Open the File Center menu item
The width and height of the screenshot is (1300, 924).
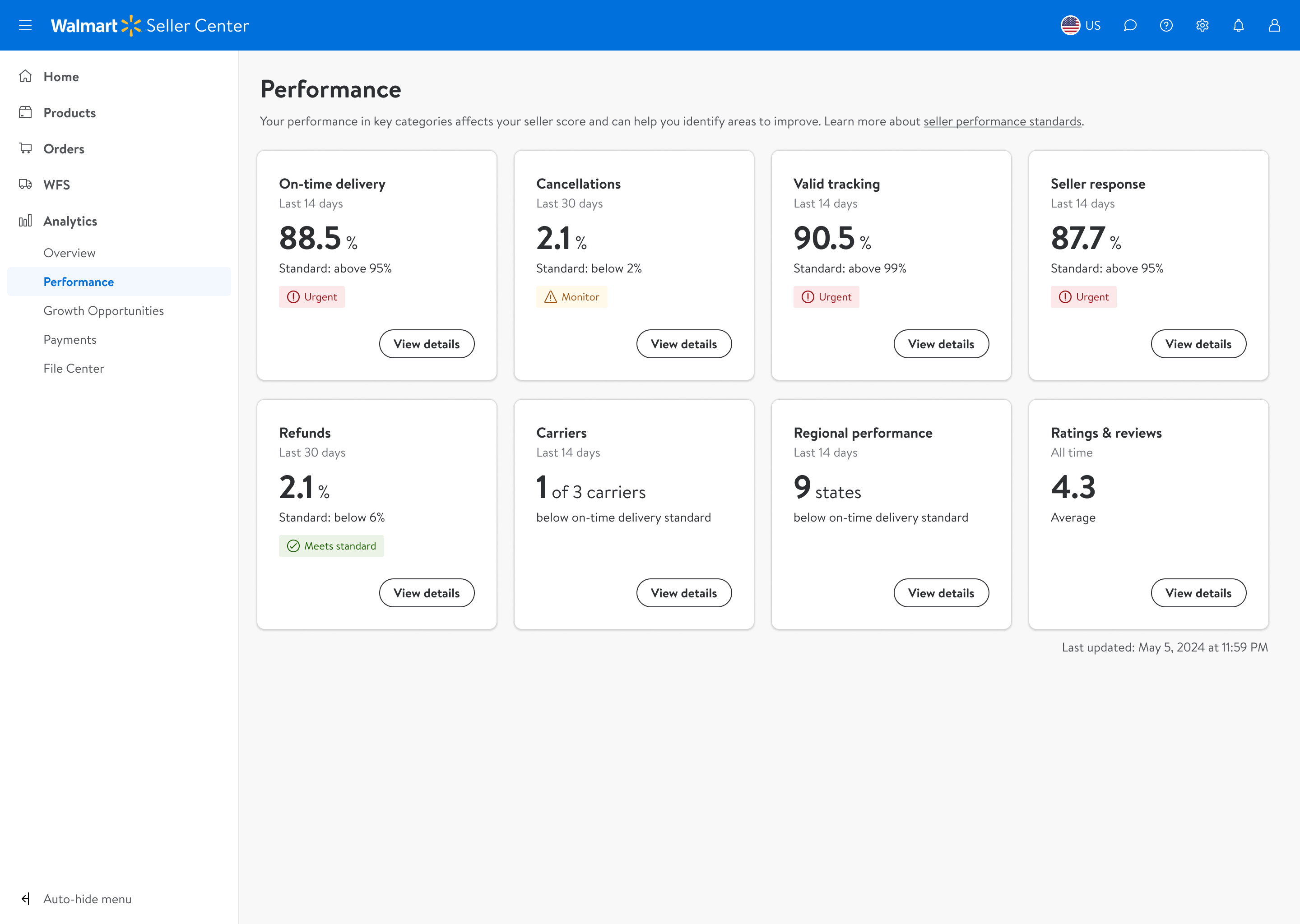click(x=74, y=369)
